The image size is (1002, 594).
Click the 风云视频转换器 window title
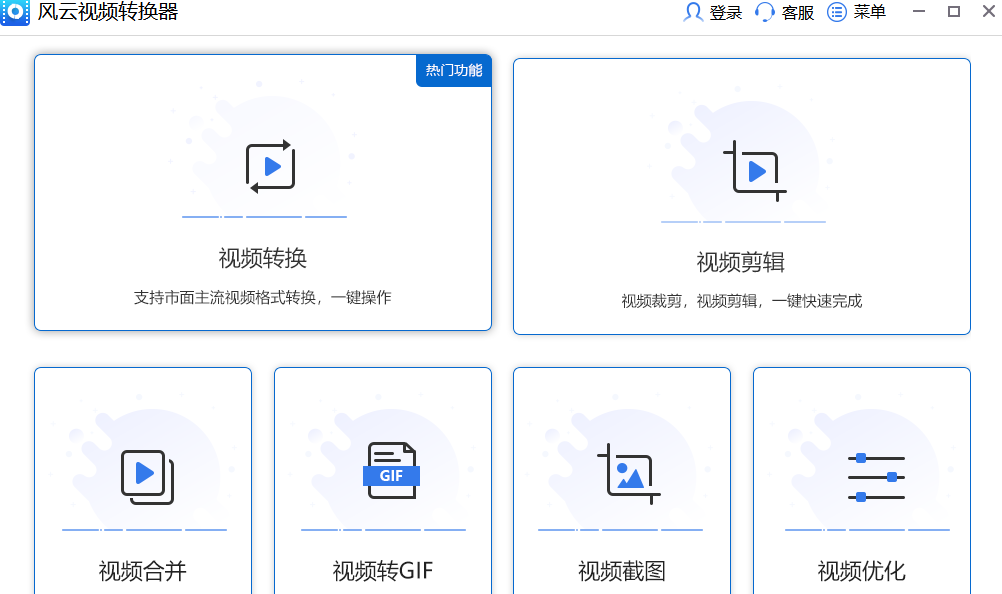(108, 12)
